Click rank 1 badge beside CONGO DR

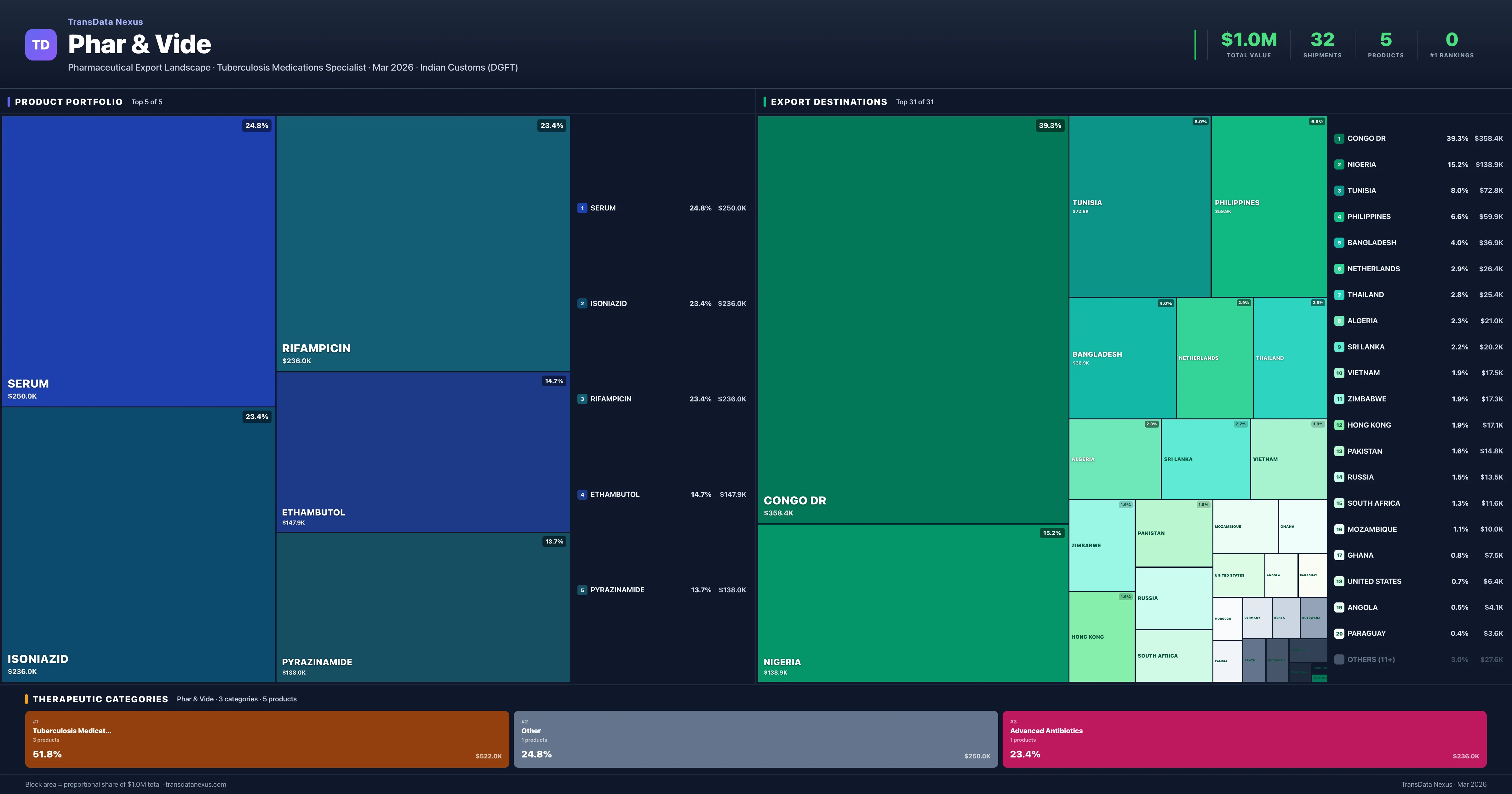click(1339, 139)
